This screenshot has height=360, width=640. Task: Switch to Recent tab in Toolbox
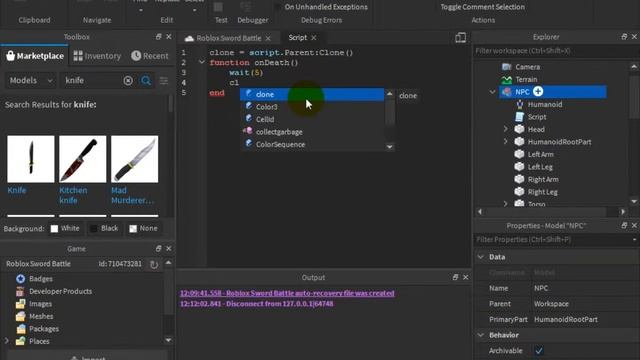tap(150, 56)
